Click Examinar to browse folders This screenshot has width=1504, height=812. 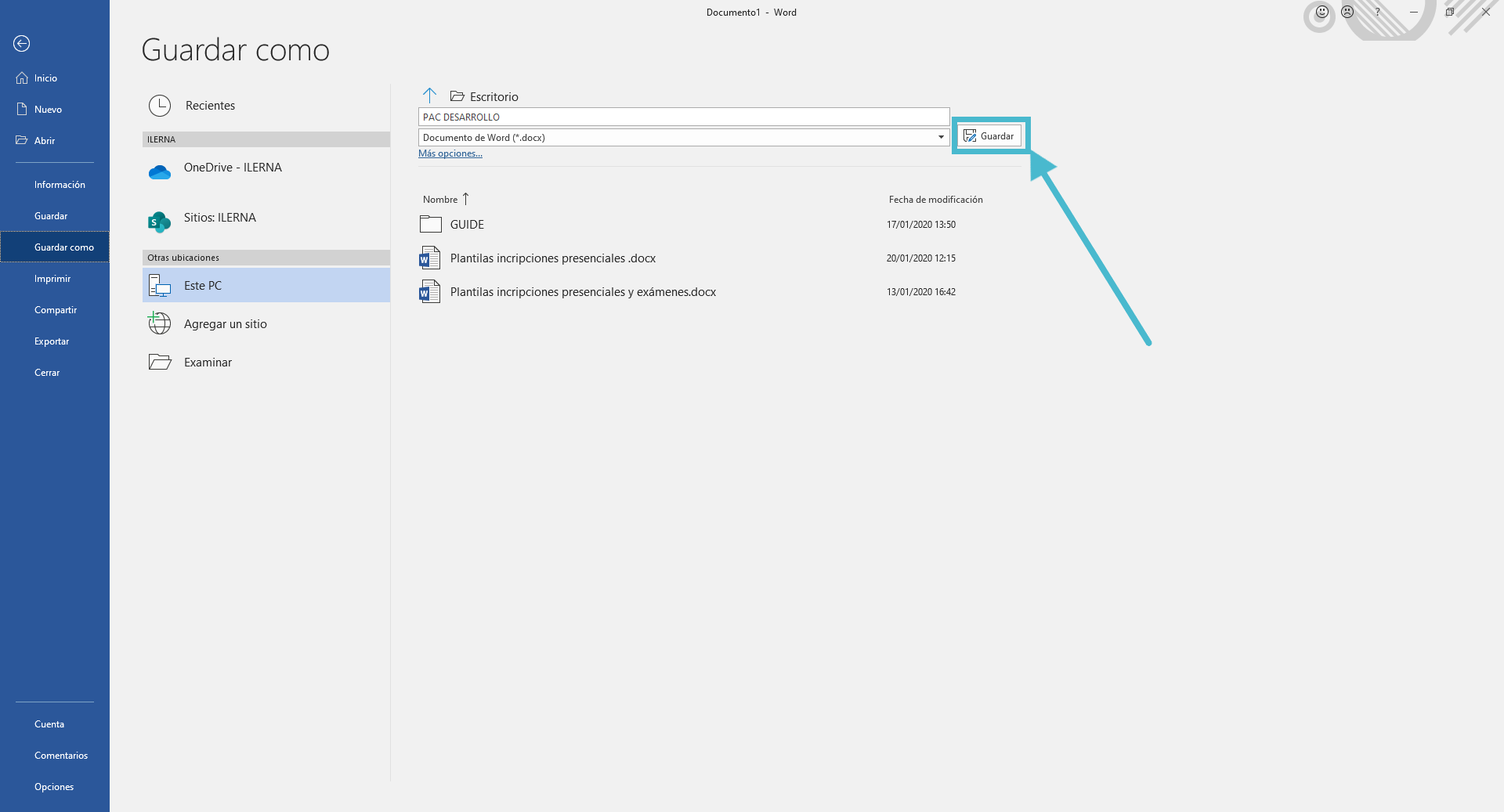[266, 363]
